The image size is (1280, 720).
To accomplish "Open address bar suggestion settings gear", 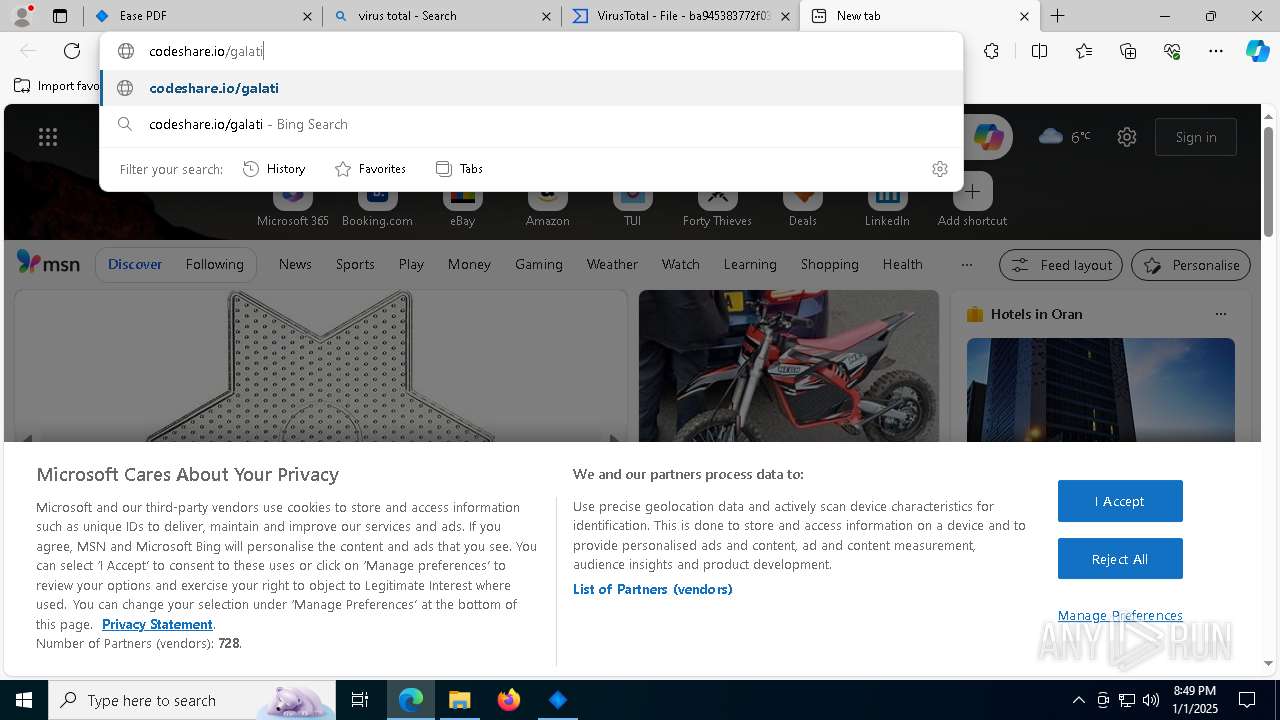I will click(x=939, y=169).
